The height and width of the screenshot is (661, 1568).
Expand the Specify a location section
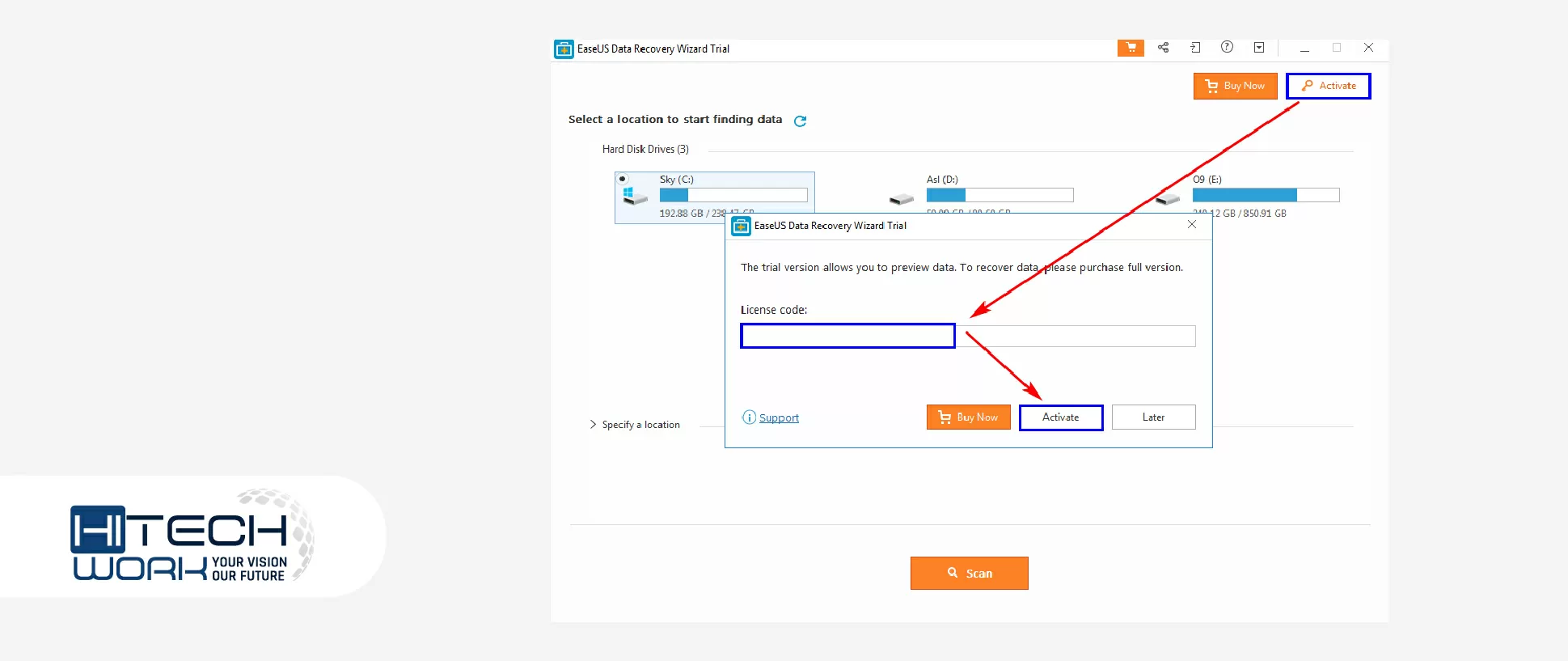635,425
